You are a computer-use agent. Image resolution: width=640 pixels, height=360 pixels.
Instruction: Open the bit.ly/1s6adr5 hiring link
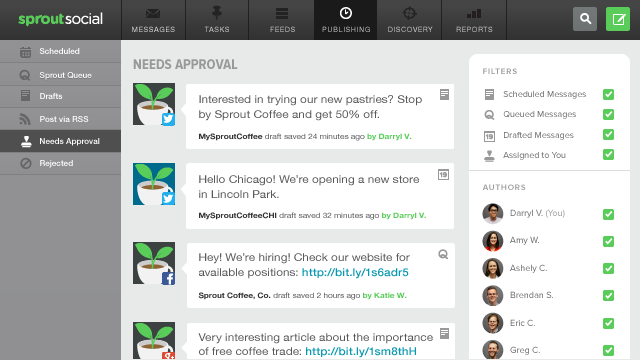pyautogui.click(x=355, y=272)
